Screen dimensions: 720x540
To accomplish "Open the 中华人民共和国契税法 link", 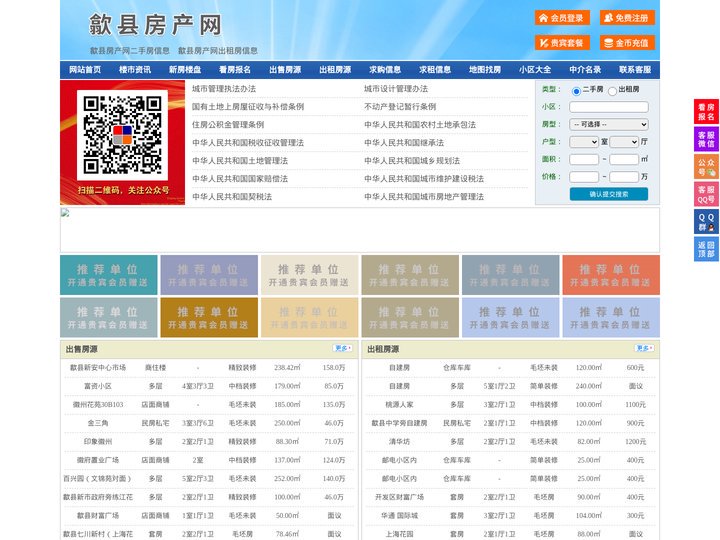I will pos(232,197).
